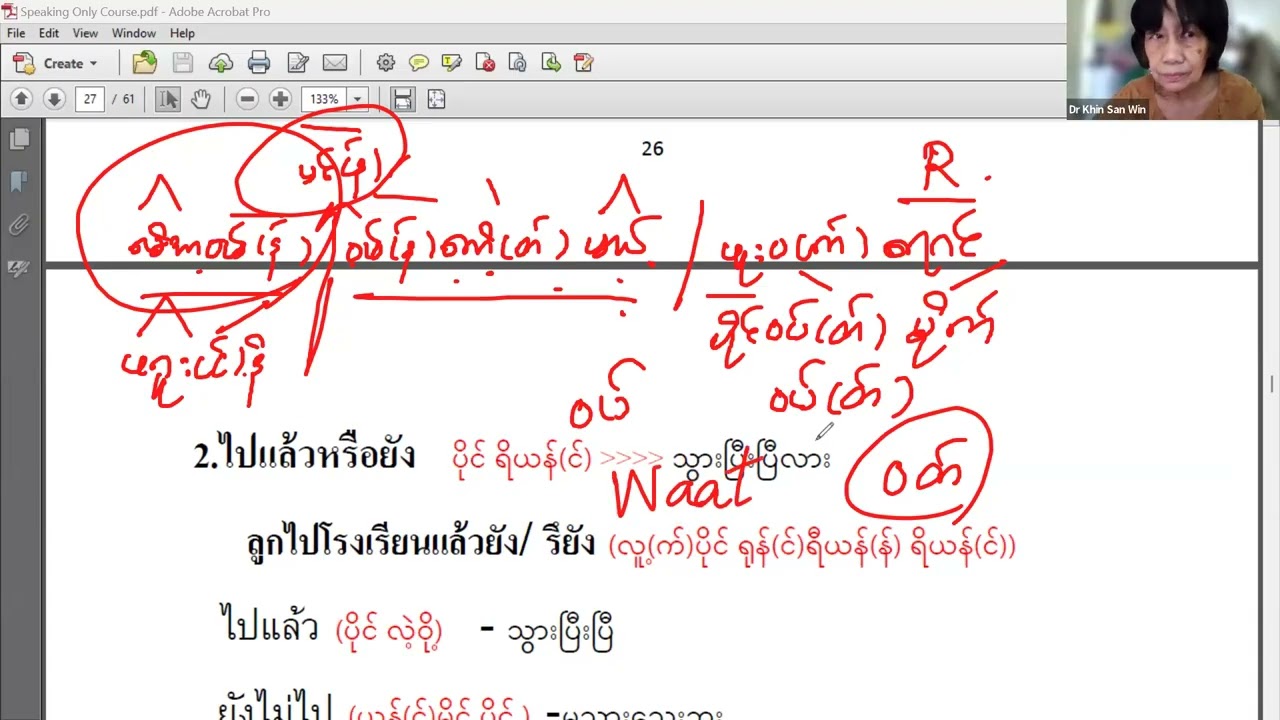Choose the Select tool cursor
The width and height of the screenshot is (1280, 720).
(168, 99)
